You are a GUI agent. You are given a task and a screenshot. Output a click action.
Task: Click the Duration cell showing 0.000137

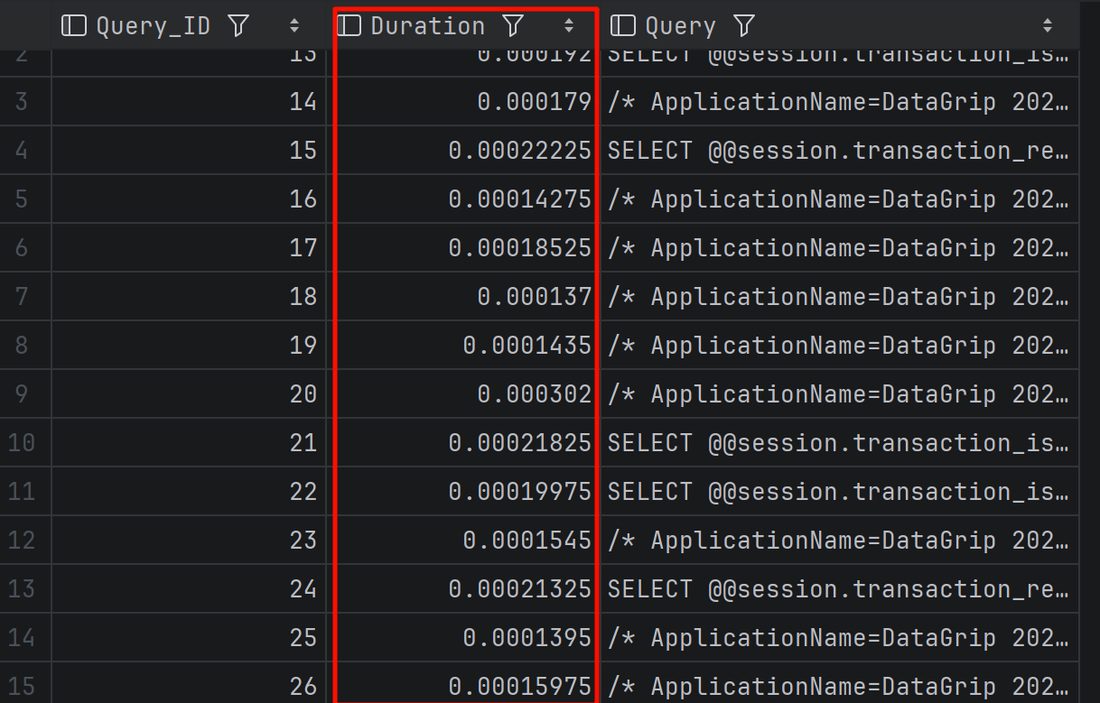464,297
